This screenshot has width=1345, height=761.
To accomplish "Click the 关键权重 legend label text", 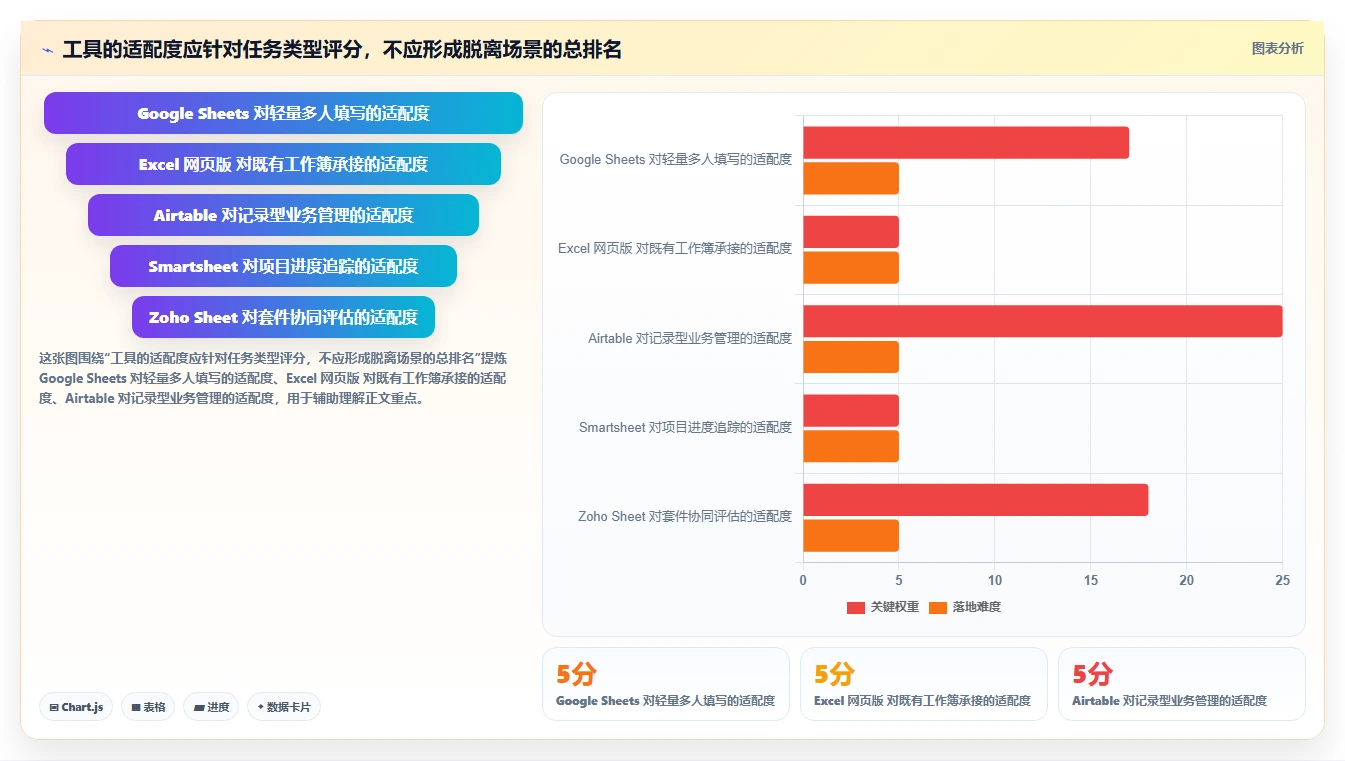I will (895, 607).
